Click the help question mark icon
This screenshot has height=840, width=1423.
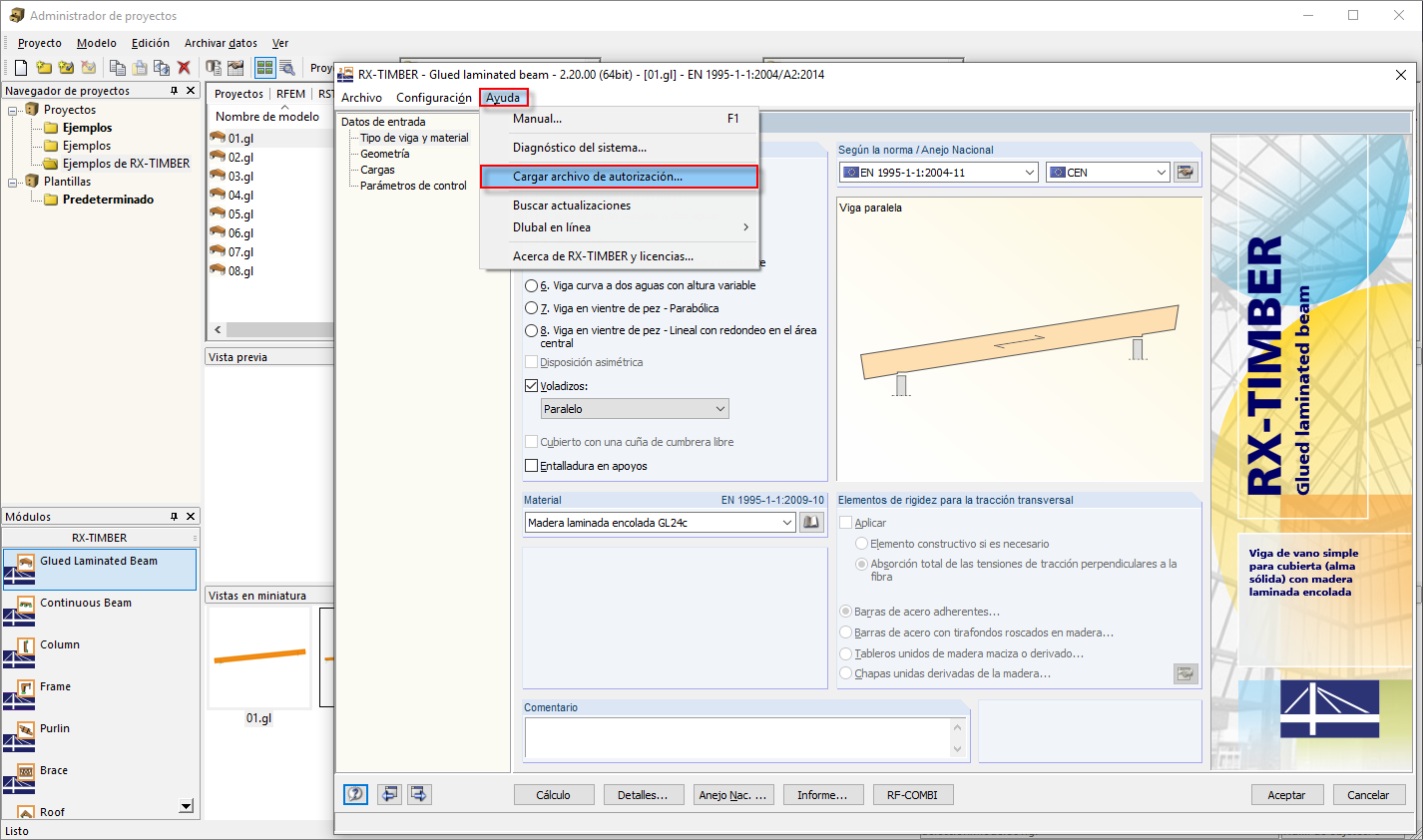(355, 794)
